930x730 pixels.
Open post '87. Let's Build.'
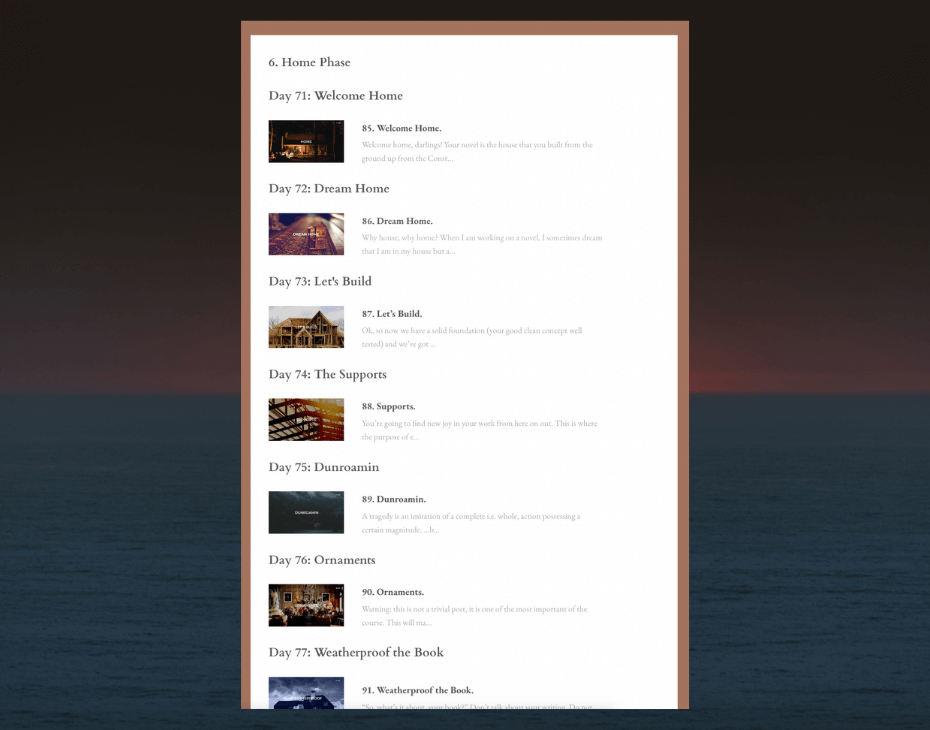pyautogui.click(x=392, y=314)
